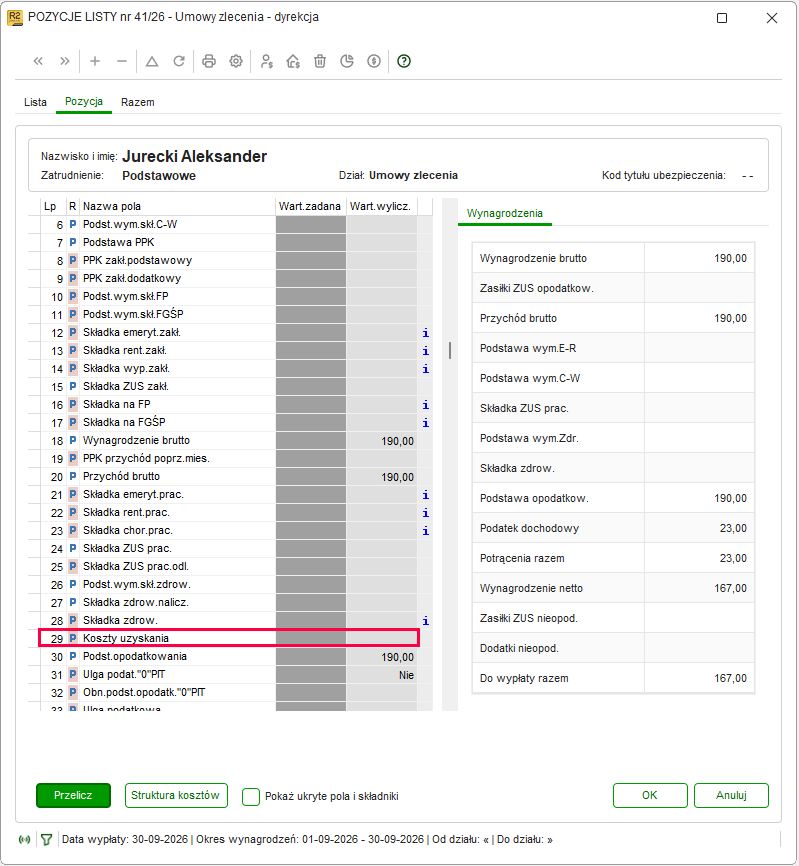Click the filter funnel icon in status bar
The image size is (799, 866).
[46, 840]
